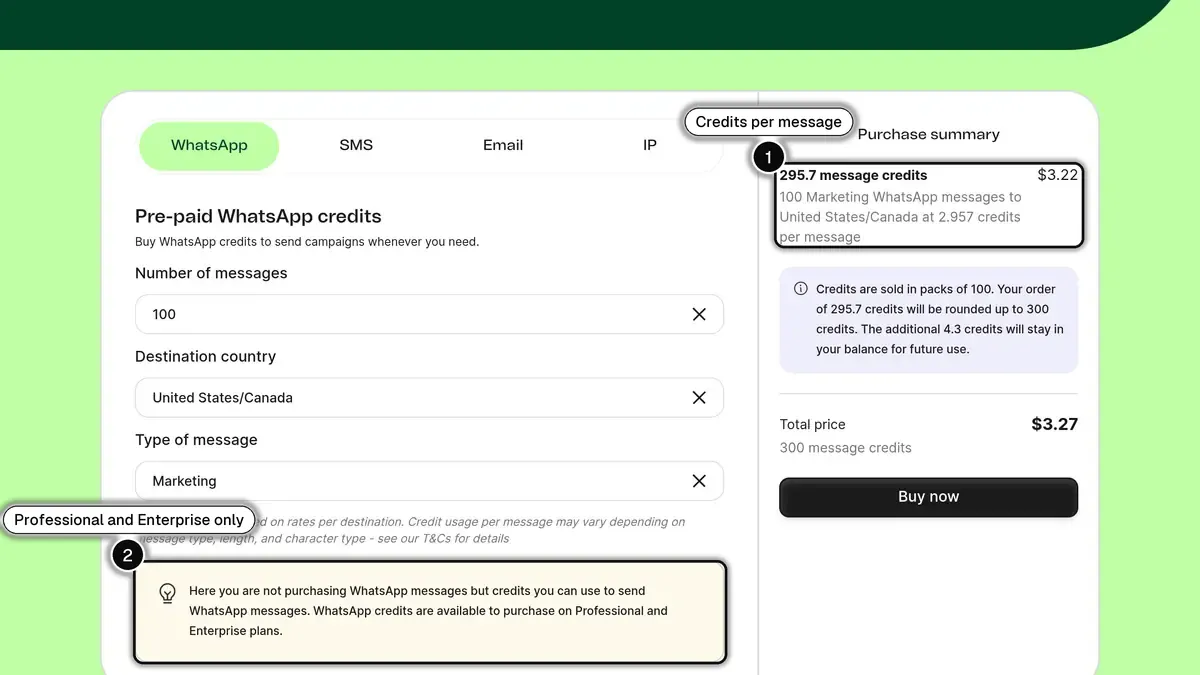Screen dimensions: 1200x675
Task: Click the Type of message label
Action: click(196, 440)
